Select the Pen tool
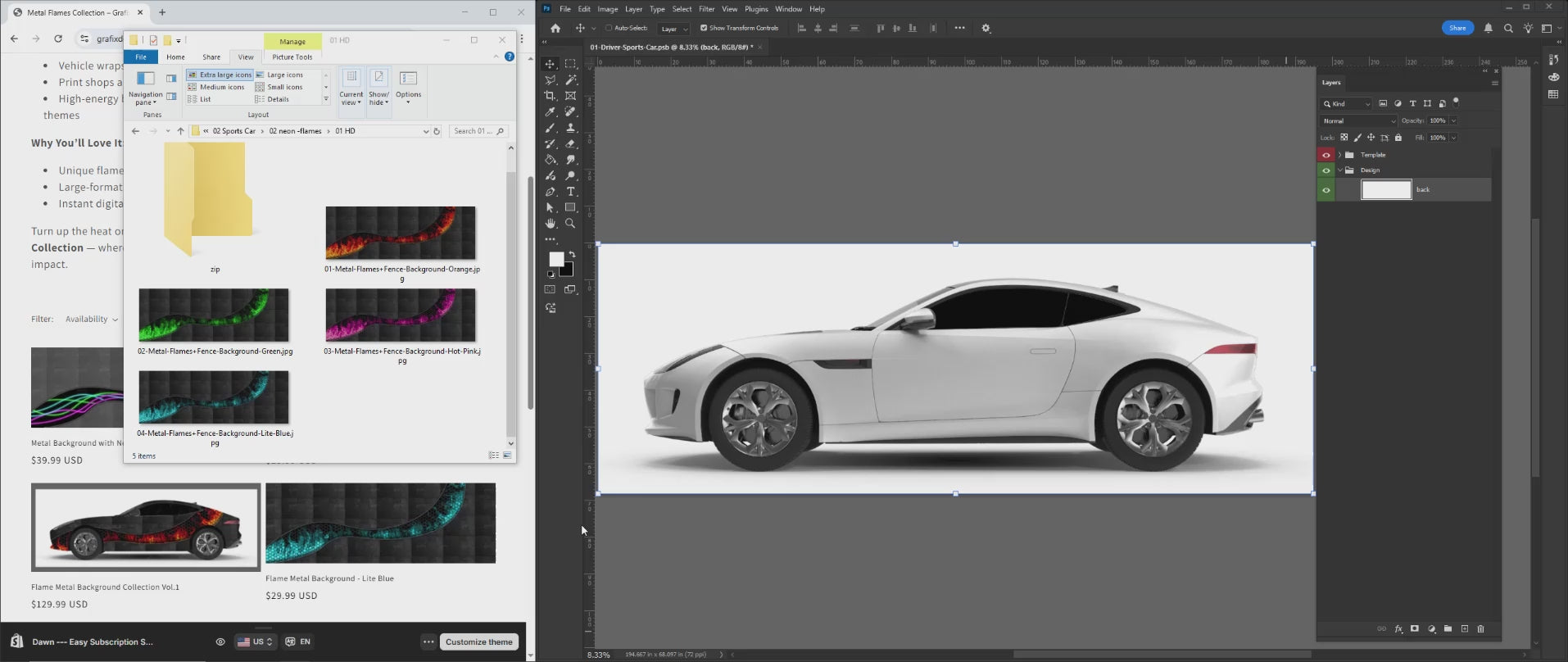This screenshot has height=662, width=1568. tap(551, 192)
